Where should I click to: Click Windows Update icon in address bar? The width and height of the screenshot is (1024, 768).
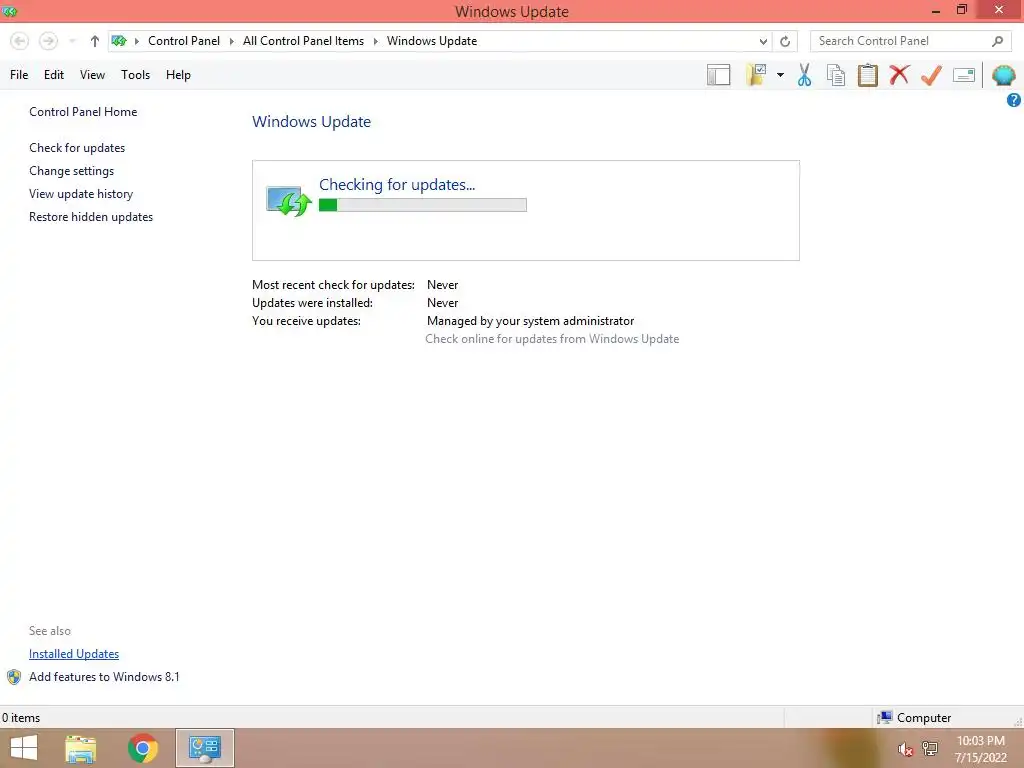119,41
